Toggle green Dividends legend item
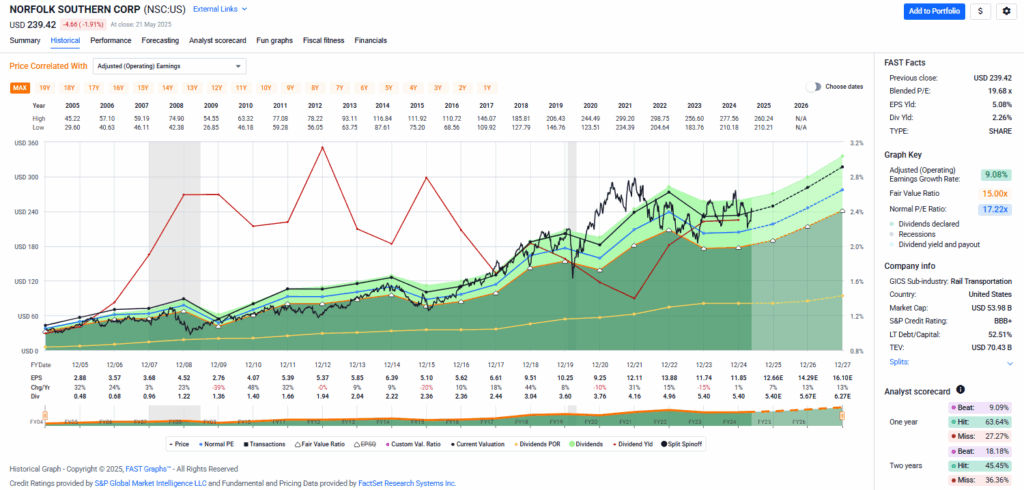The width and height of the screenshot is (1024, 490). tap(584, 444)
